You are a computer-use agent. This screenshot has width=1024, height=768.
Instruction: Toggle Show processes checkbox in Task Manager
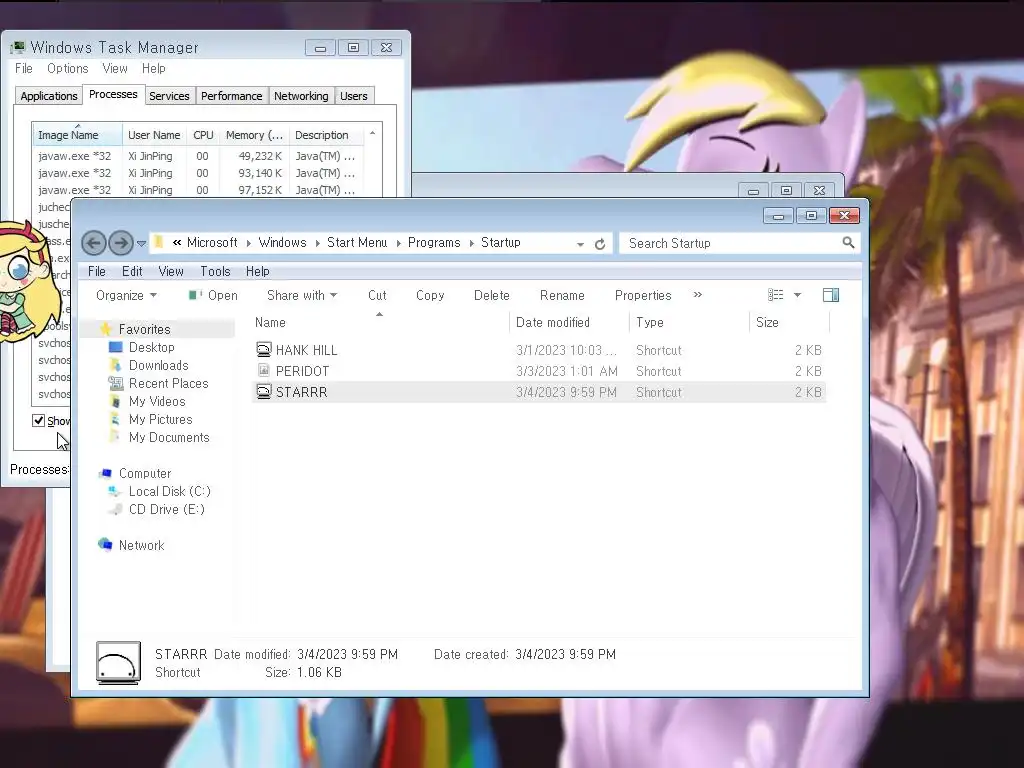coord(39,421)
